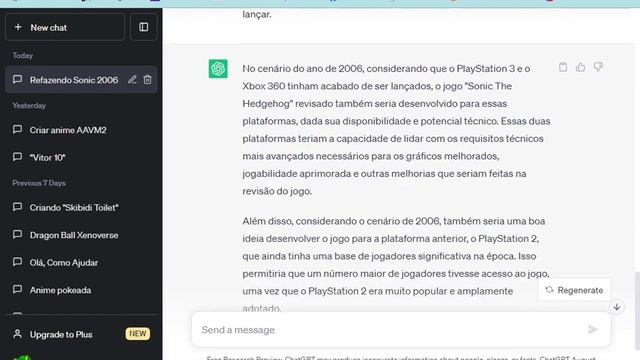640x360 pixels.
Task: Give thumbs up to the response
Action: click(x=580, y=67)
